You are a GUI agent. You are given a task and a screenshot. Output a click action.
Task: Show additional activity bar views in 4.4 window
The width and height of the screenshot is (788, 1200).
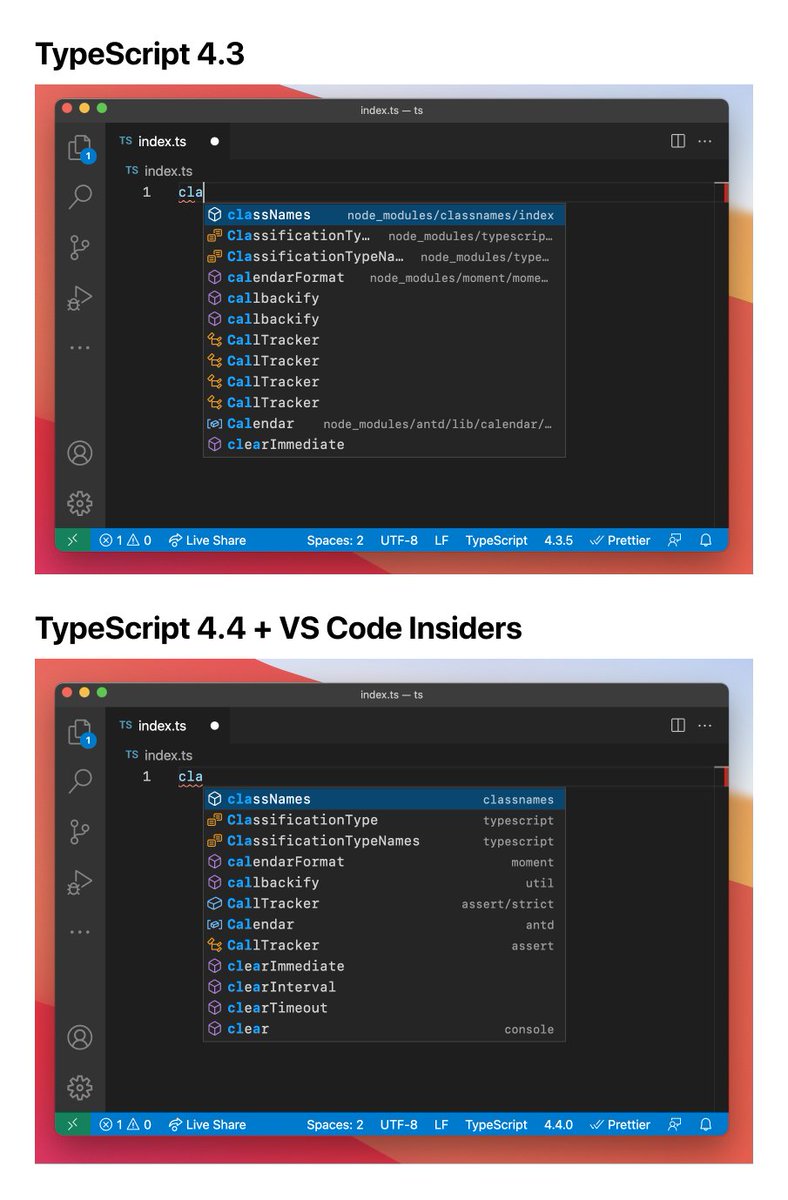[80, 932]
